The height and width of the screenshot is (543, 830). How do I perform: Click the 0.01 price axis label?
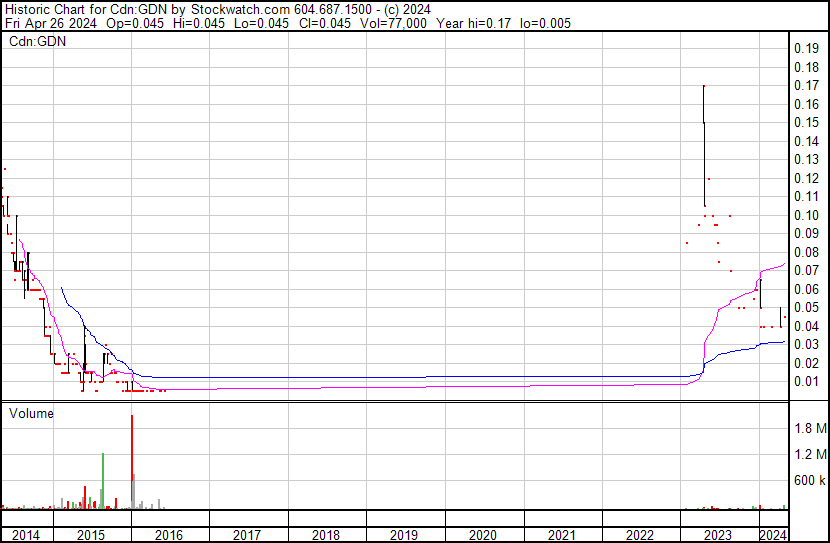[x=805, y=381]
